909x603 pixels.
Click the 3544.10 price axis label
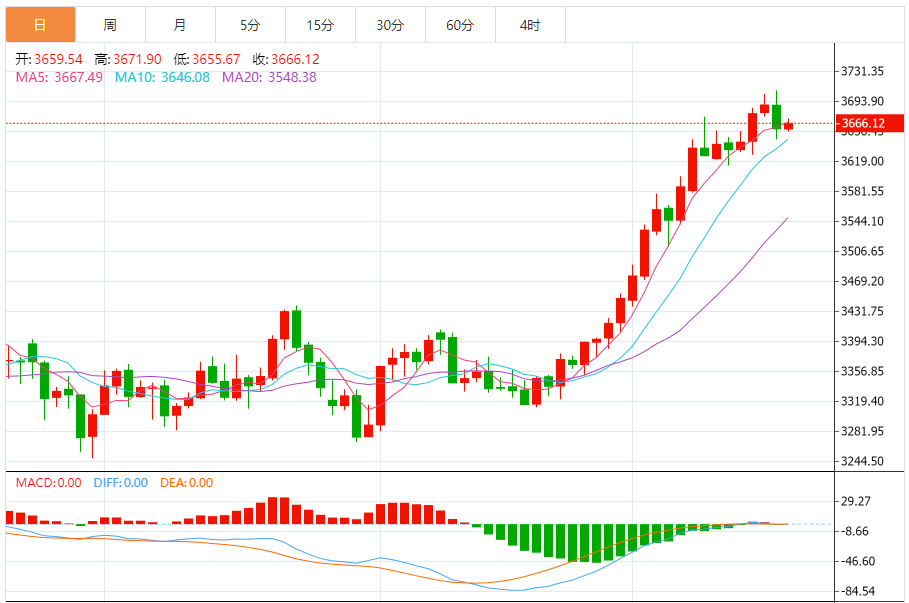click(x=863, y=221)
